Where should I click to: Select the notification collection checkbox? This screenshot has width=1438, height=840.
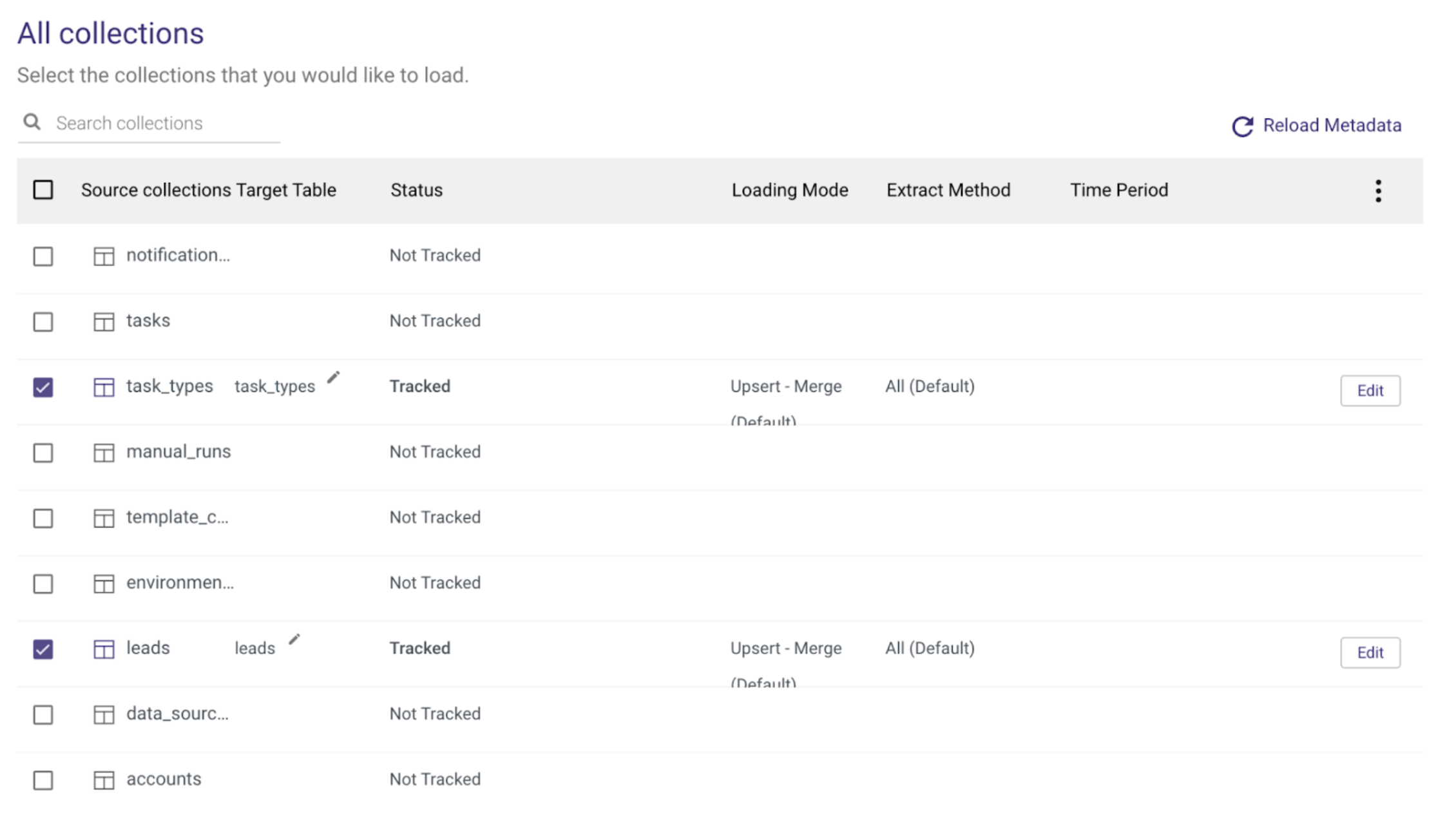[43, 256]
